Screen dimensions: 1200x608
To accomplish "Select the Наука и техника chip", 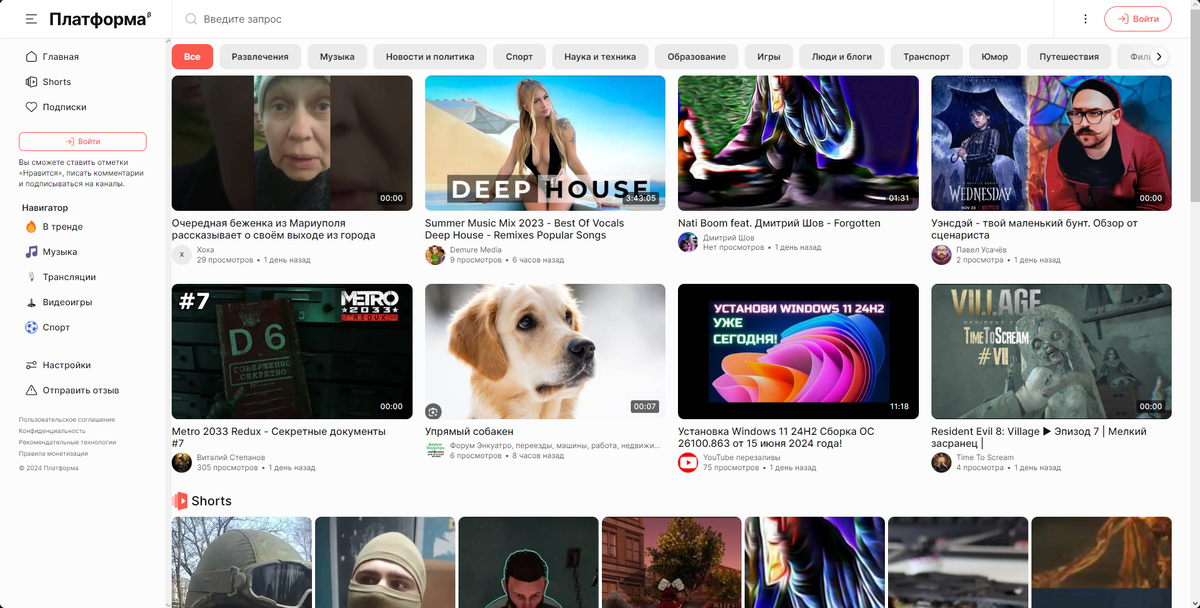I will coord(600,57).
